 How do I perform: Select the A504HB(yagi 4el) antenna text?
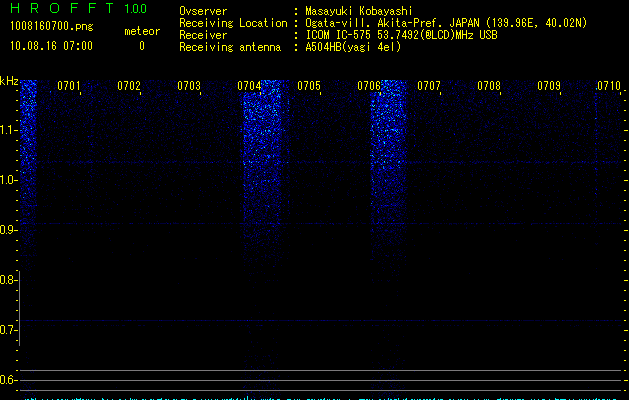click(353, 47)
